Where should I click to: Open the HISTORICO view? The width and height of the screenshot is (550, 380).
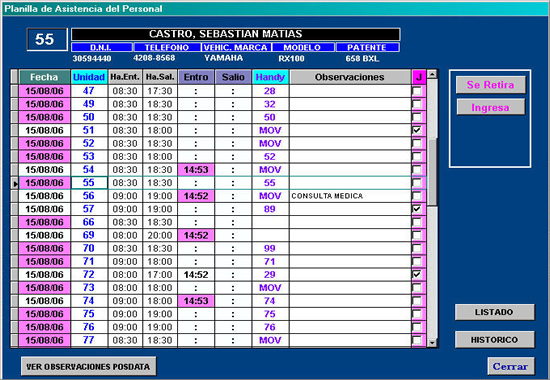[x=495, y=340]
